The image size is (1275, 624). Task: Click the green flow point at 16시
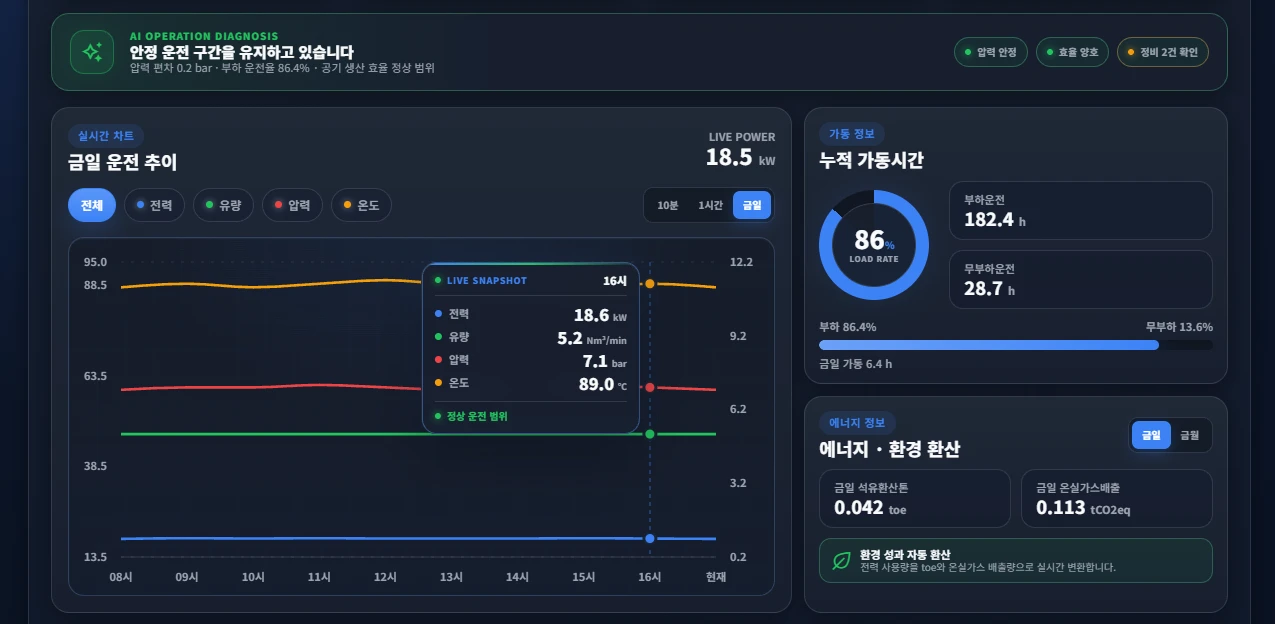point(650,434)
